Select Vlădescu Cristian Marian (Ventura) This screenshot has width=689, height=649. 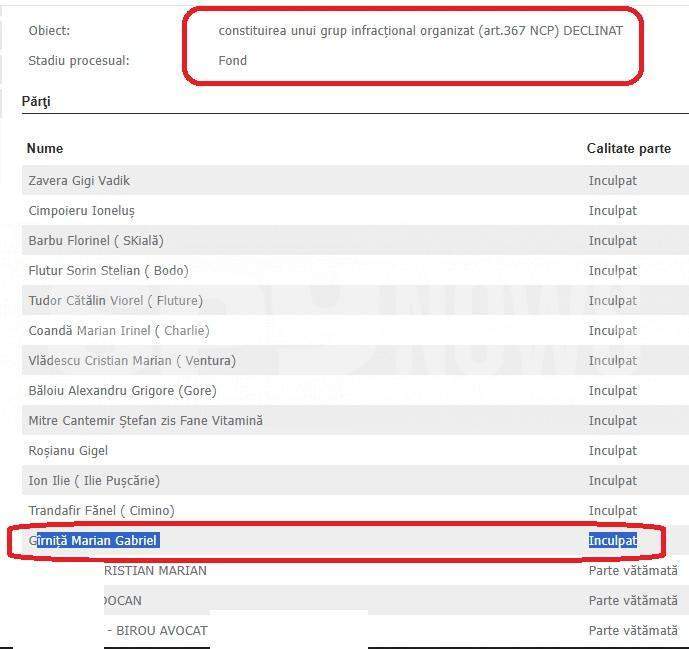132,361
